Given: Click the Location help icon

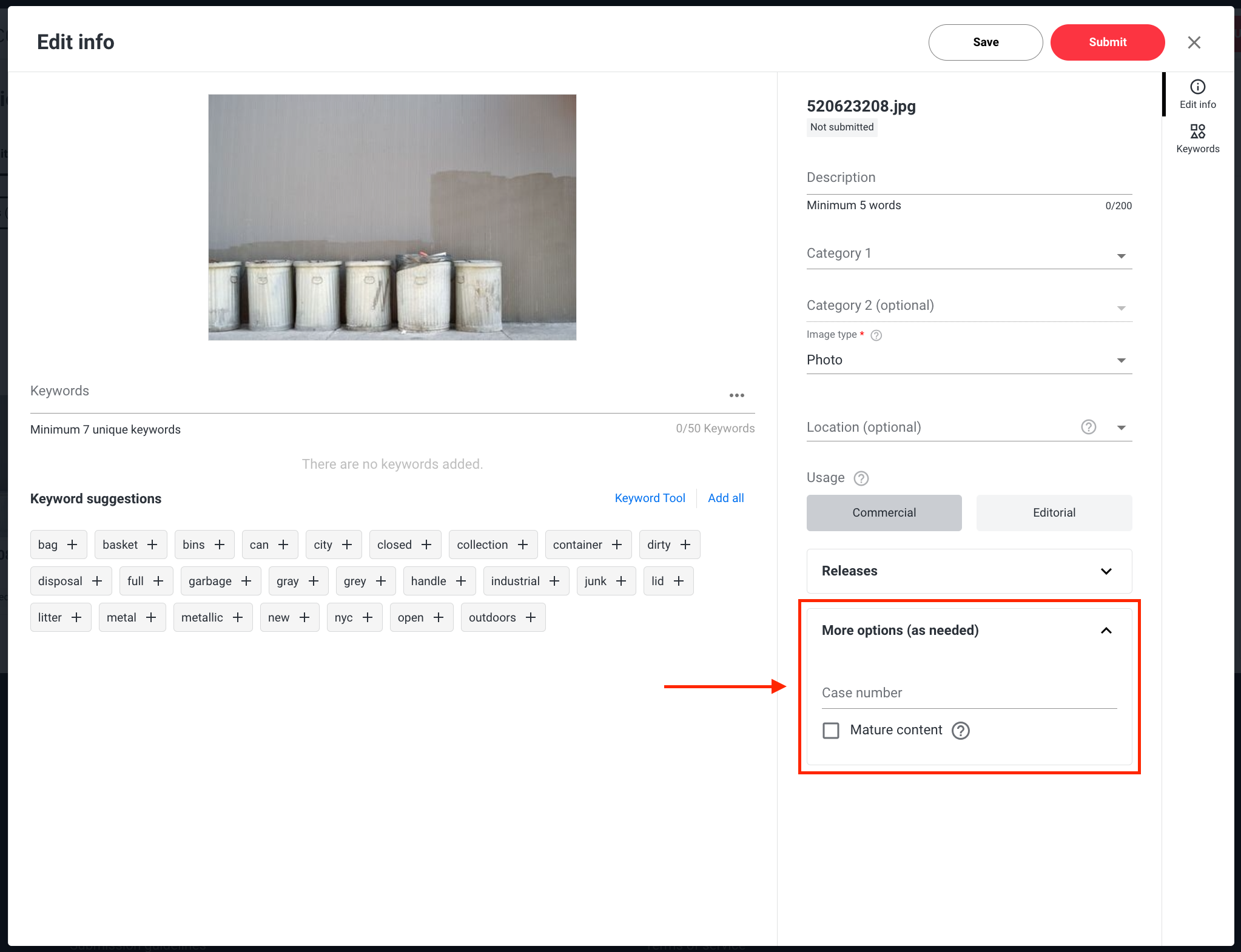Looking at the screenshot, I should [x=1088, y=427].
